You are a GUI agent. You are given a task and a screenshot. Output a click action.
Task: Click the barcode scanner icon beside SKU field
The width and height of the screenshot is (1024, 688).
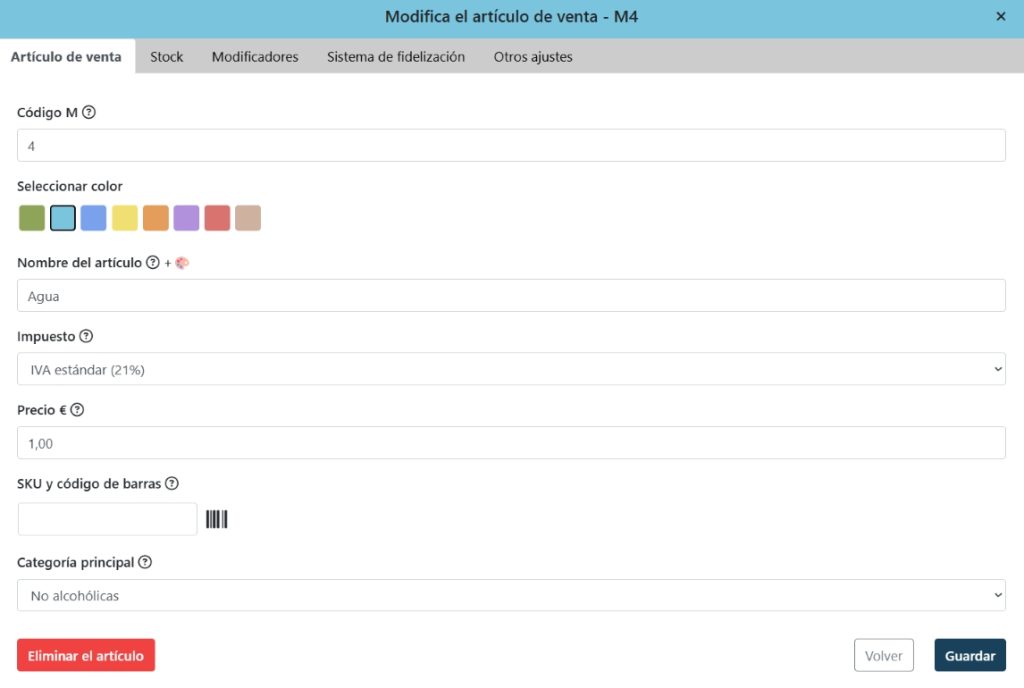217,518
